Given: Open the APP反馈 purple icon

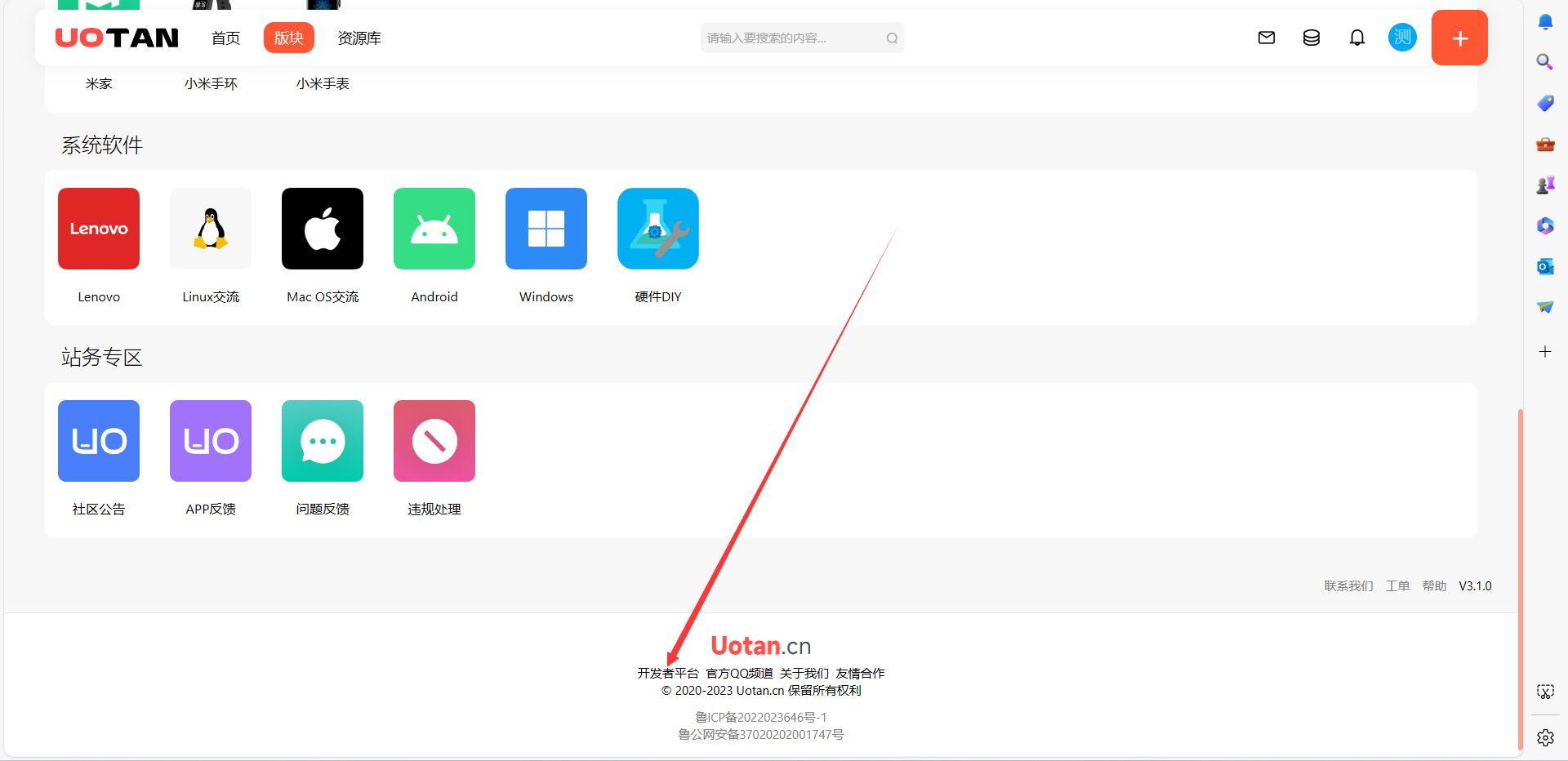Looking at the screenshot, I should pyautogui.click(x=211, y=441).
